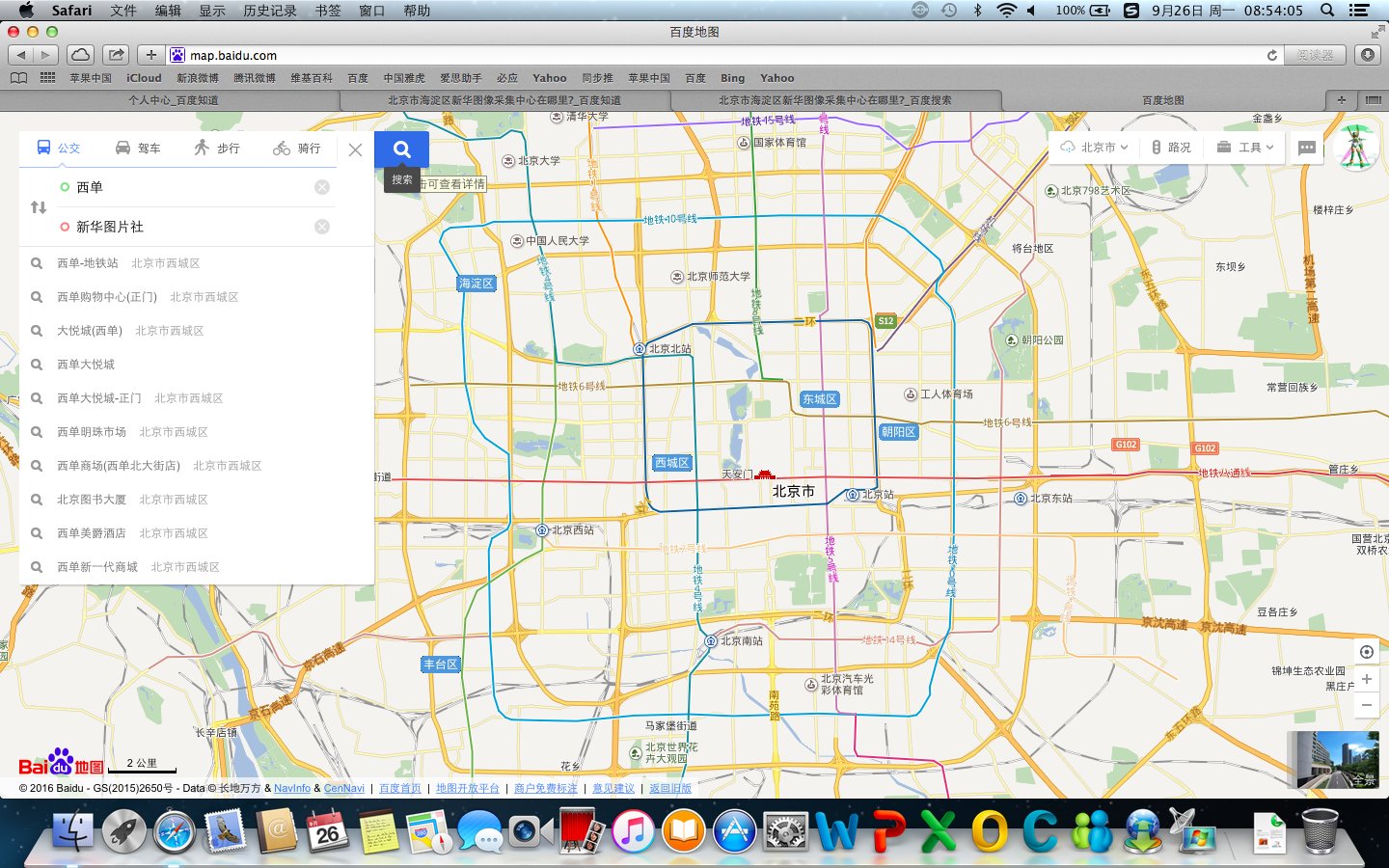The image size is (1389, 868).
Task: Select 公交 transit mode
Action: point(58,148)
